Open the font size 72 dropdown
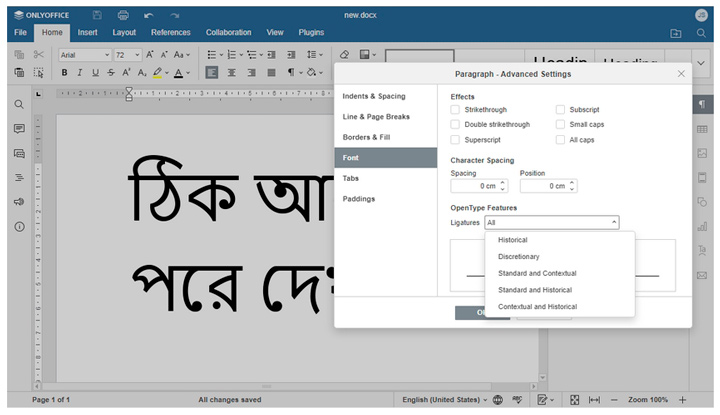Screen dimensions: 720x415 pyautogui.click(x=137, y=55)
